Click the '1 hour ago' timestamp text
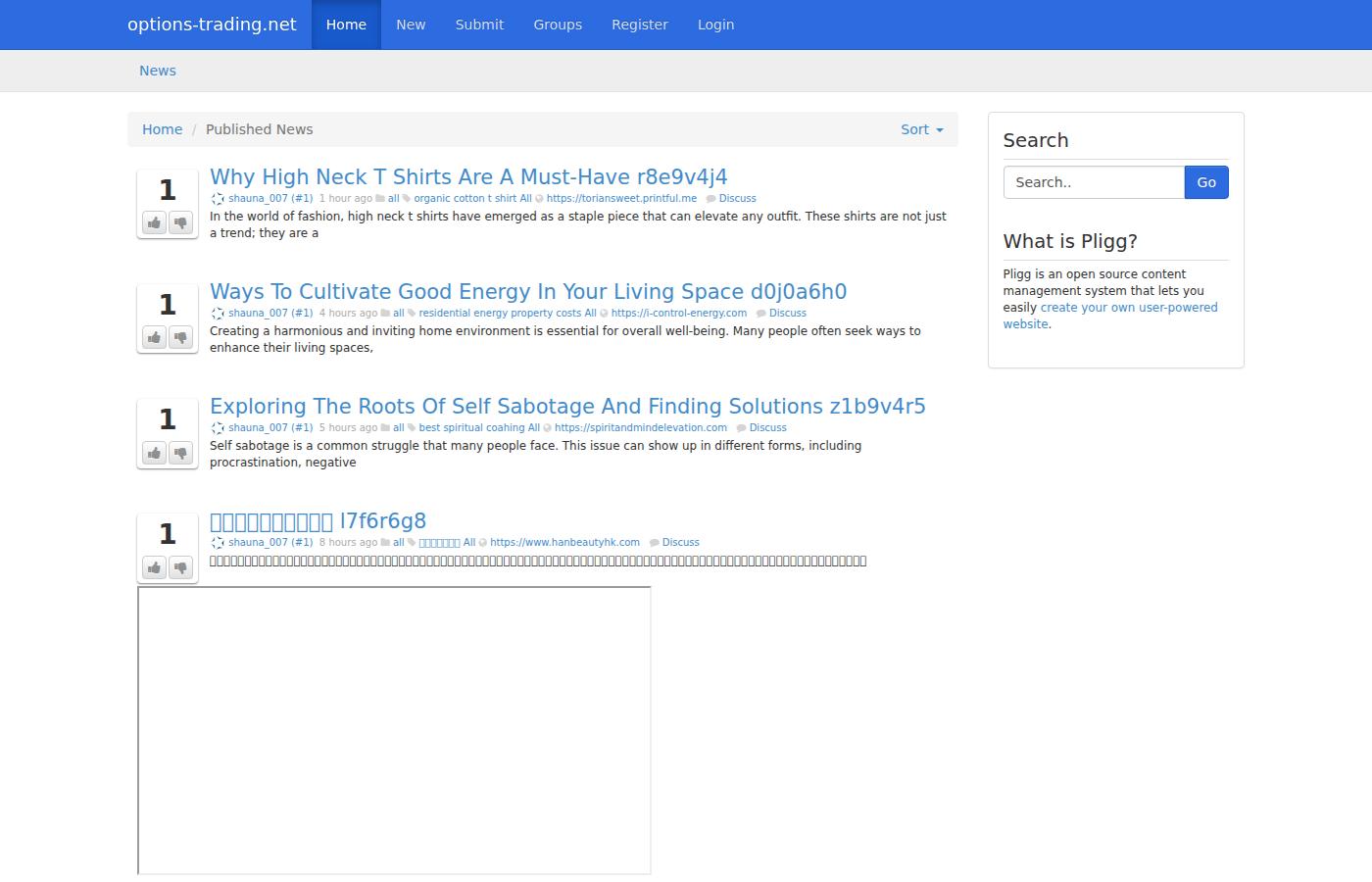 pyautogui.click(x=345, y=199)
